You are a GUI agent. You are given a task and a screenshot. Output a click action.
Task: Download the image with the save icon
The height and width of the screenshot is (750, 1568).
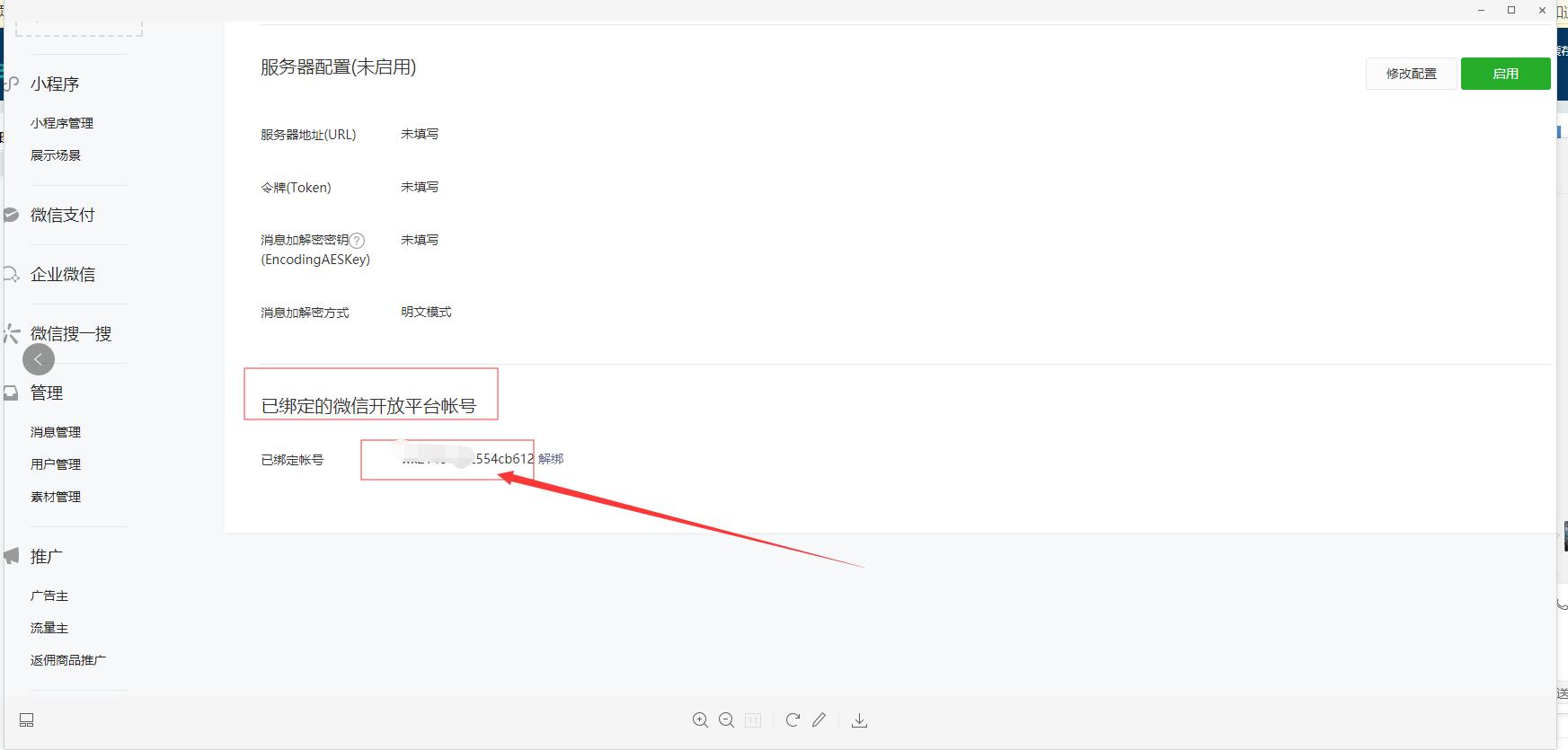(x=859, y=720)
